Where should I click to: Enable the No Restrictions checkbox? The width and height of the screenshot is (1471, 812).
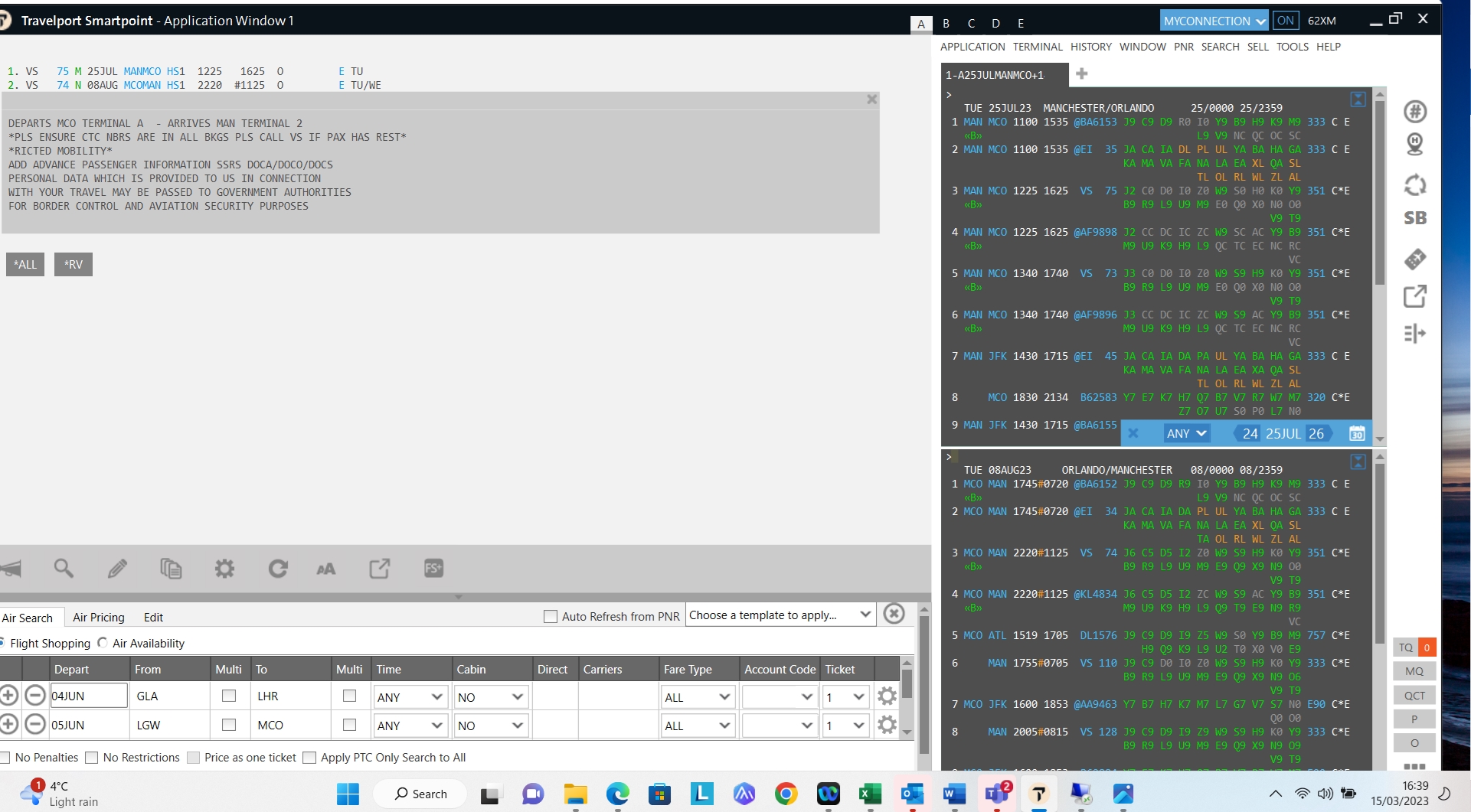pos(91,758)
